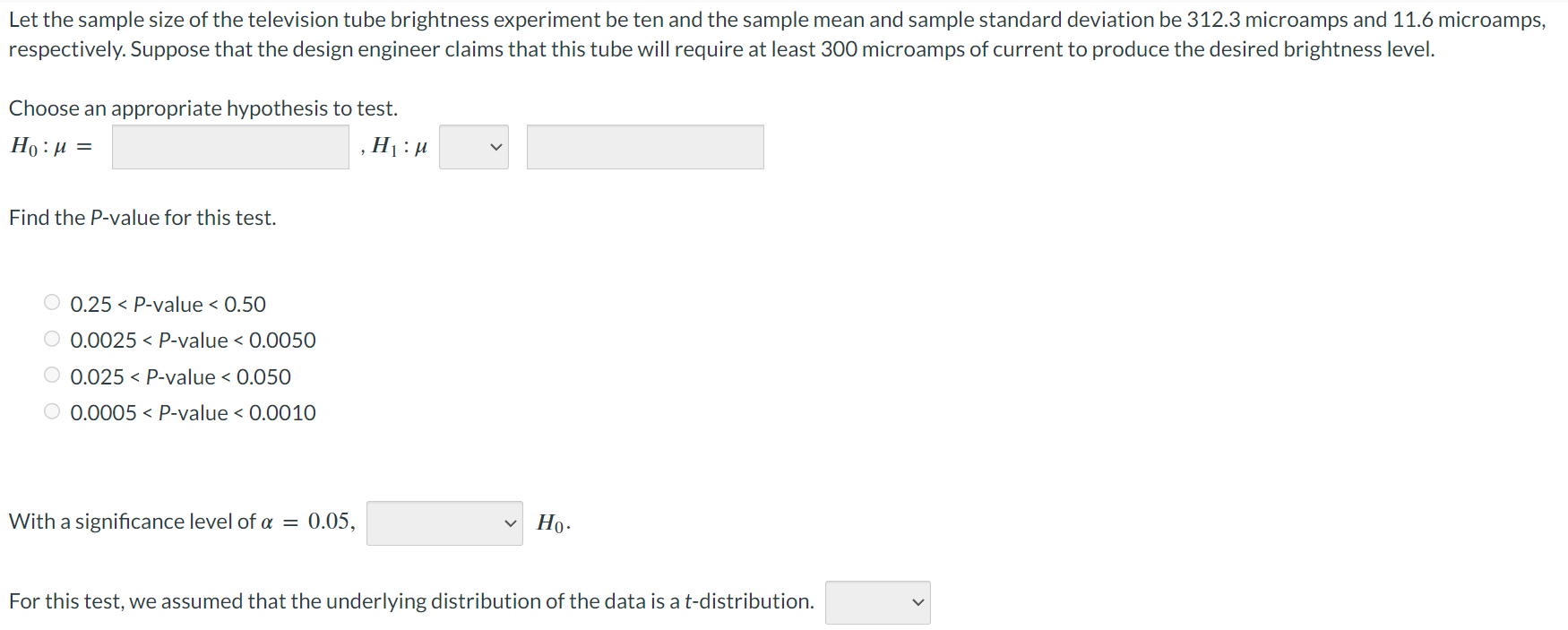
Task: Click the chevron arrow of the significance conclusion dropdown
Action: click(x=510, y=523)
